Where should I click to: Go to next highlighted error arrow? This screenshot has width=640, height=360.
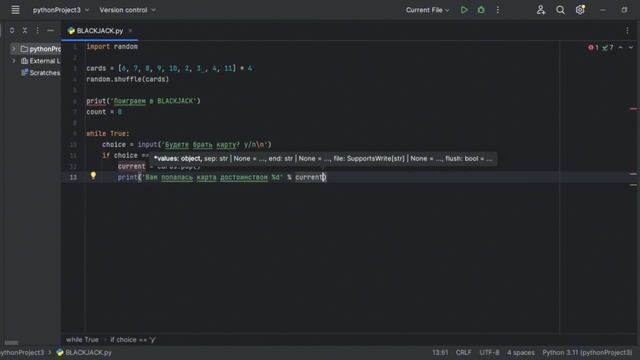(x=631, y=48)
